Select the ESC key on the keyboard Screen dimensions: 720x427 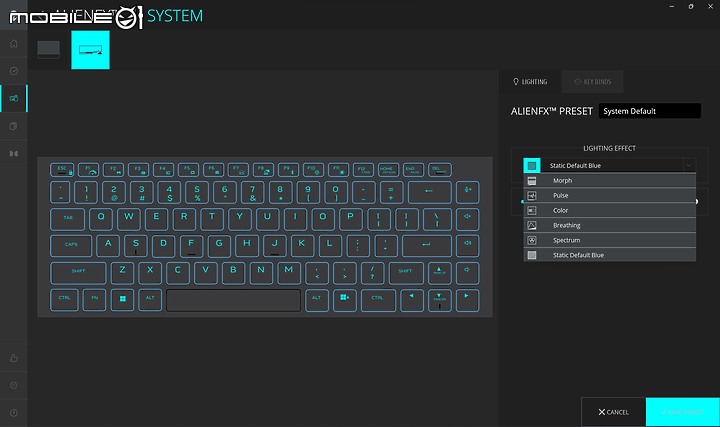tap(62, 170)
